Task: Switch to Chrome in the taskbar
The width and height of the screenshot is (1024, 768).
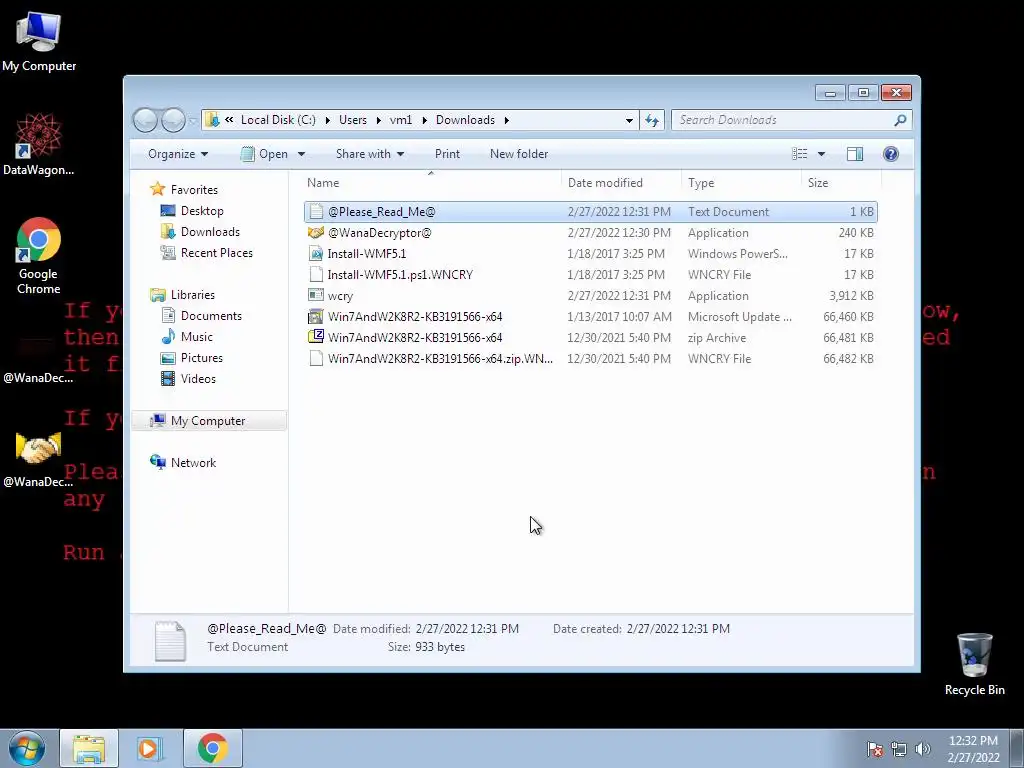Action: (212, 748)
